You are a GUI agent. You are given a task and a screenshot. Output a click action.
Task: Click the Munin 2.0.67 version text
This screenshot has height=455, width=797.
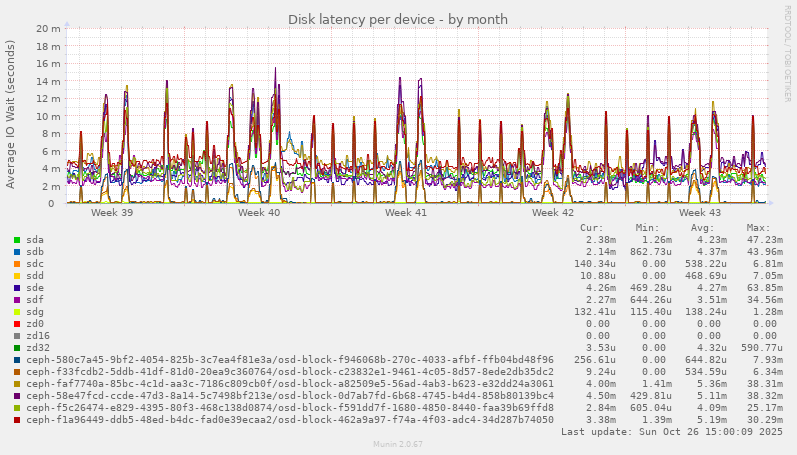coord(398,444)
